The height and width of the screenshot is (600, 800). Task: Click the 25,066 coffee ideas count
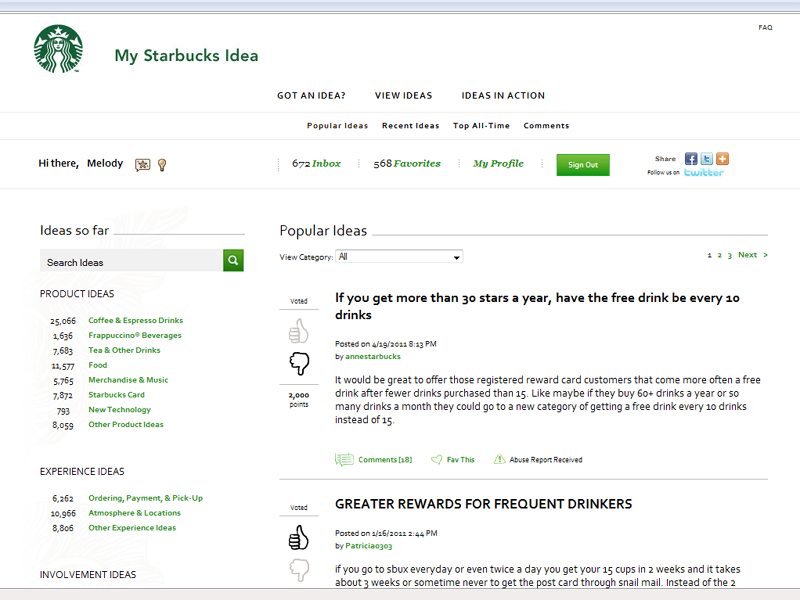click(x=63, y=321)
